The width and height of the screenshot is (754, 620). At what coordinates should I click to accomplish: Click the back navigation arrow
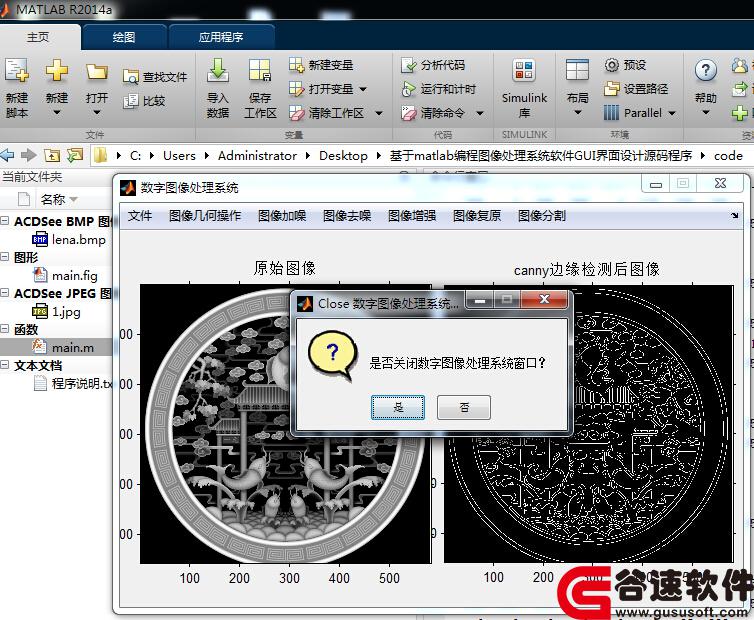(x=7, y=155)
